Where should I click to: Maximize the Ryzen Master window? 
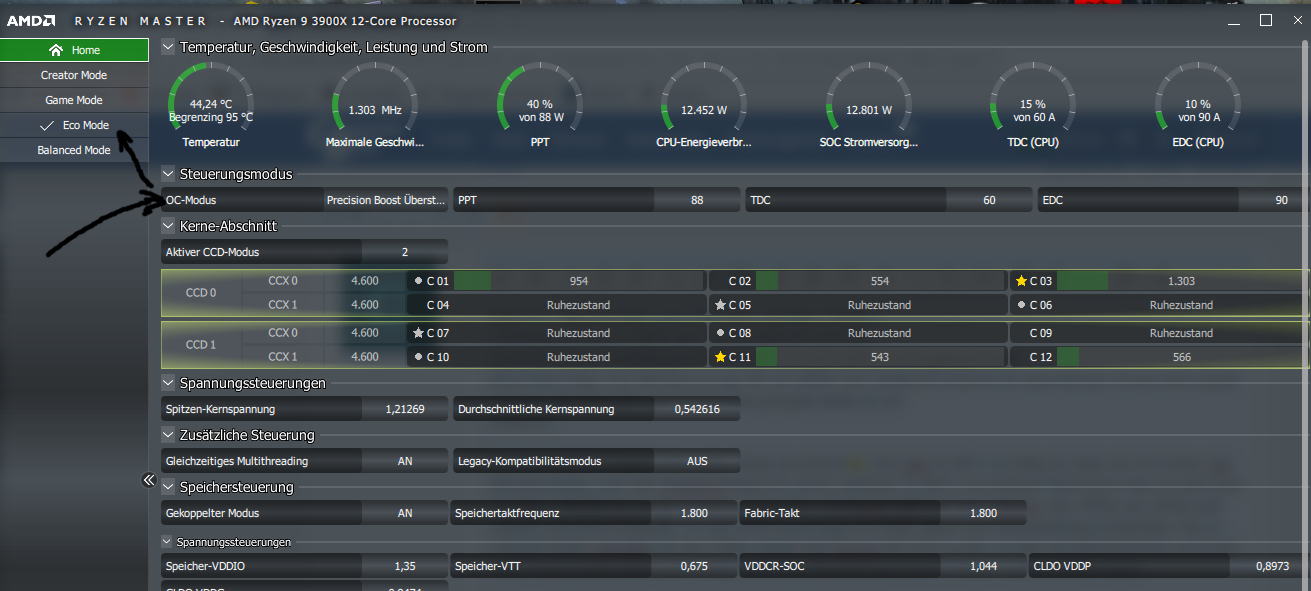pos(1265,20)
